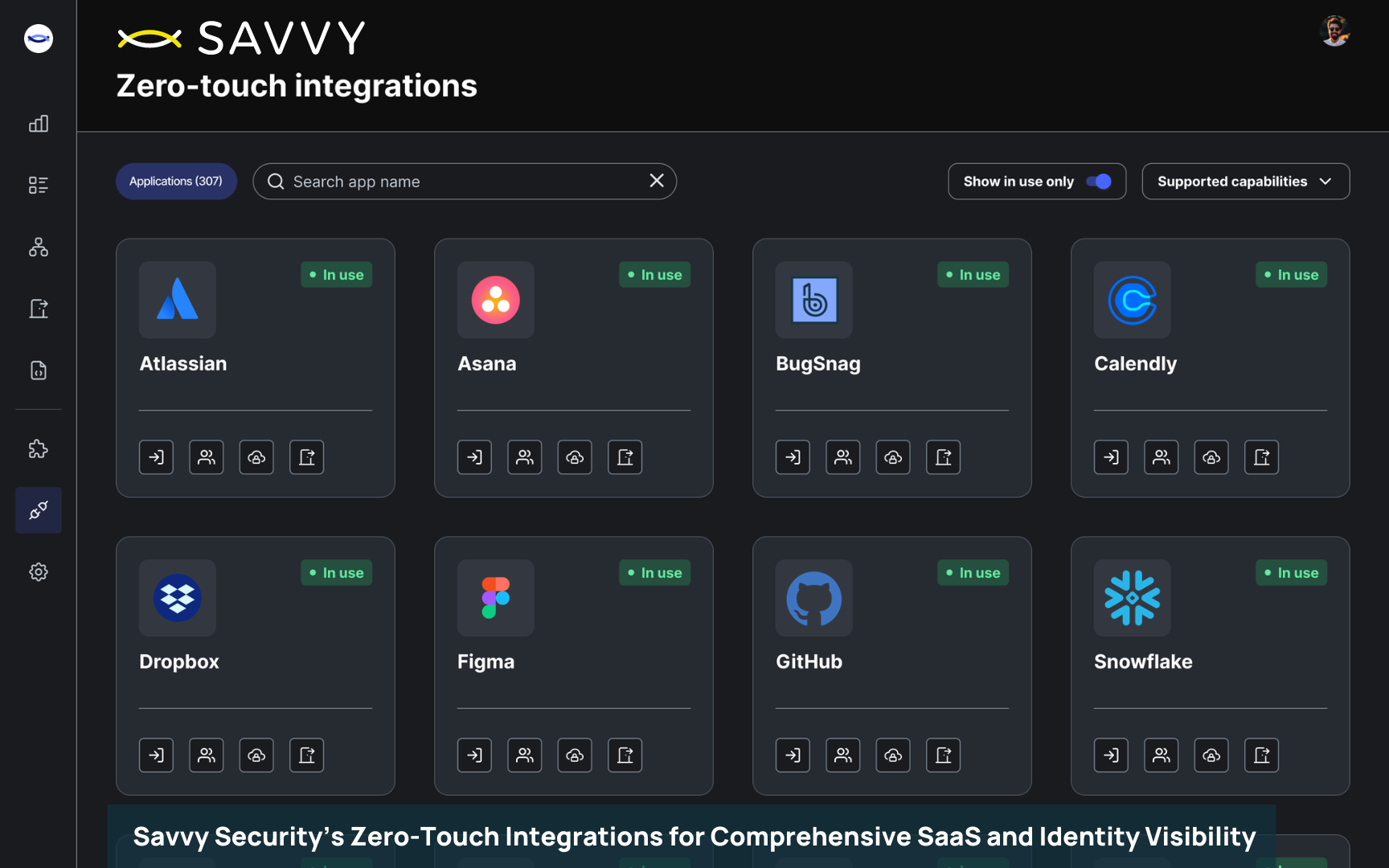Click the Figma cloud lock capability icon
Screen dimensions: 1389x868
point(575,755)
